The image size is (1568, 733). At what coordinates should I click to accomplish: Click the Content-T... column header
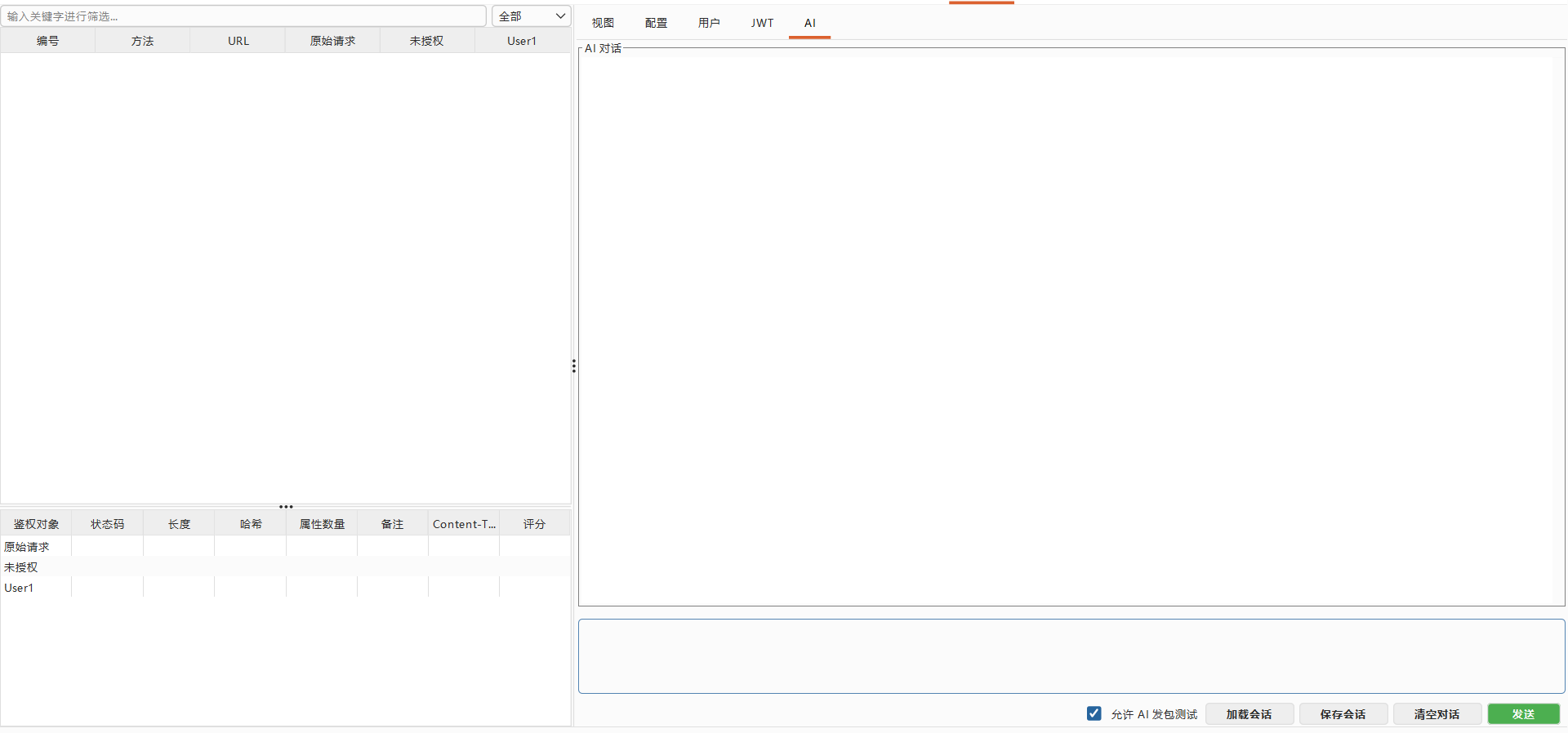[464, 524]
